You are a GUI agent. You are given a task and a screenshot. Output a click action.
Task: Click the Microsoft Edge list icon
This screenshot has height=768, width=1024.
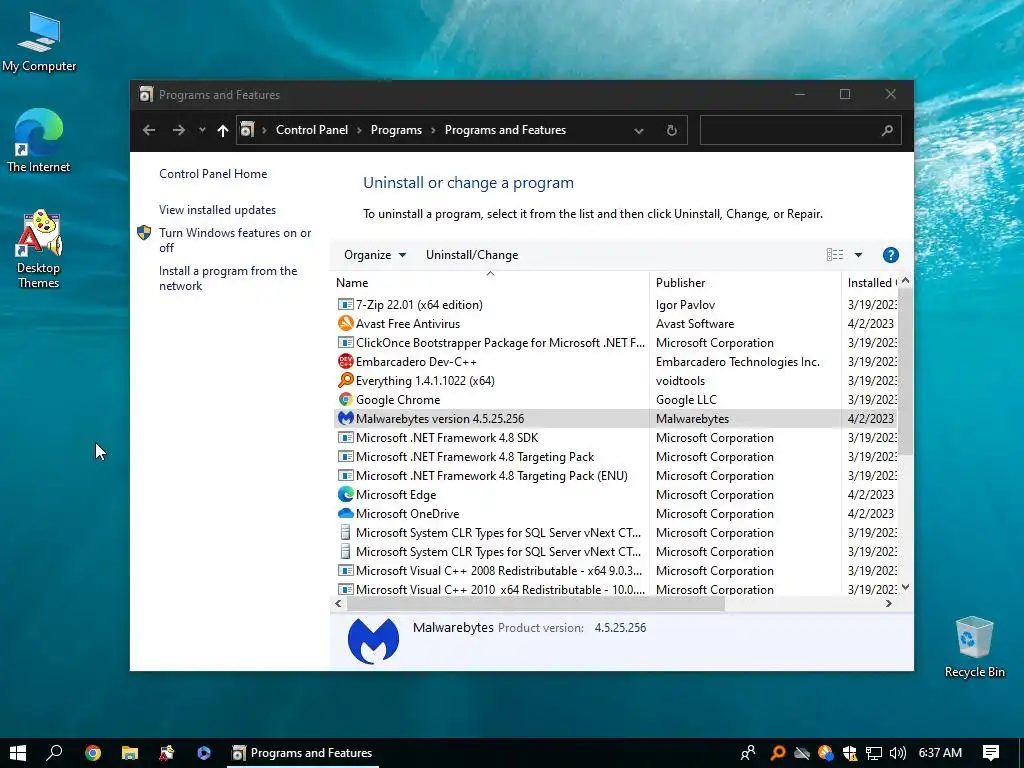[x=345, y=494]
